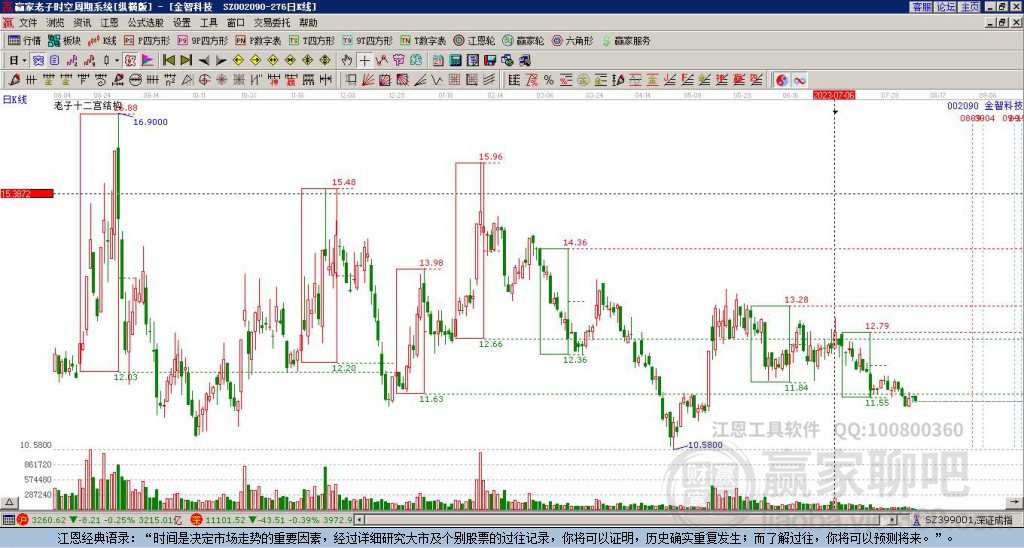The width and height of the screenshot is (1024, 548).
Task: Click the 10.5800 low price label
Action: click(705, 445)
